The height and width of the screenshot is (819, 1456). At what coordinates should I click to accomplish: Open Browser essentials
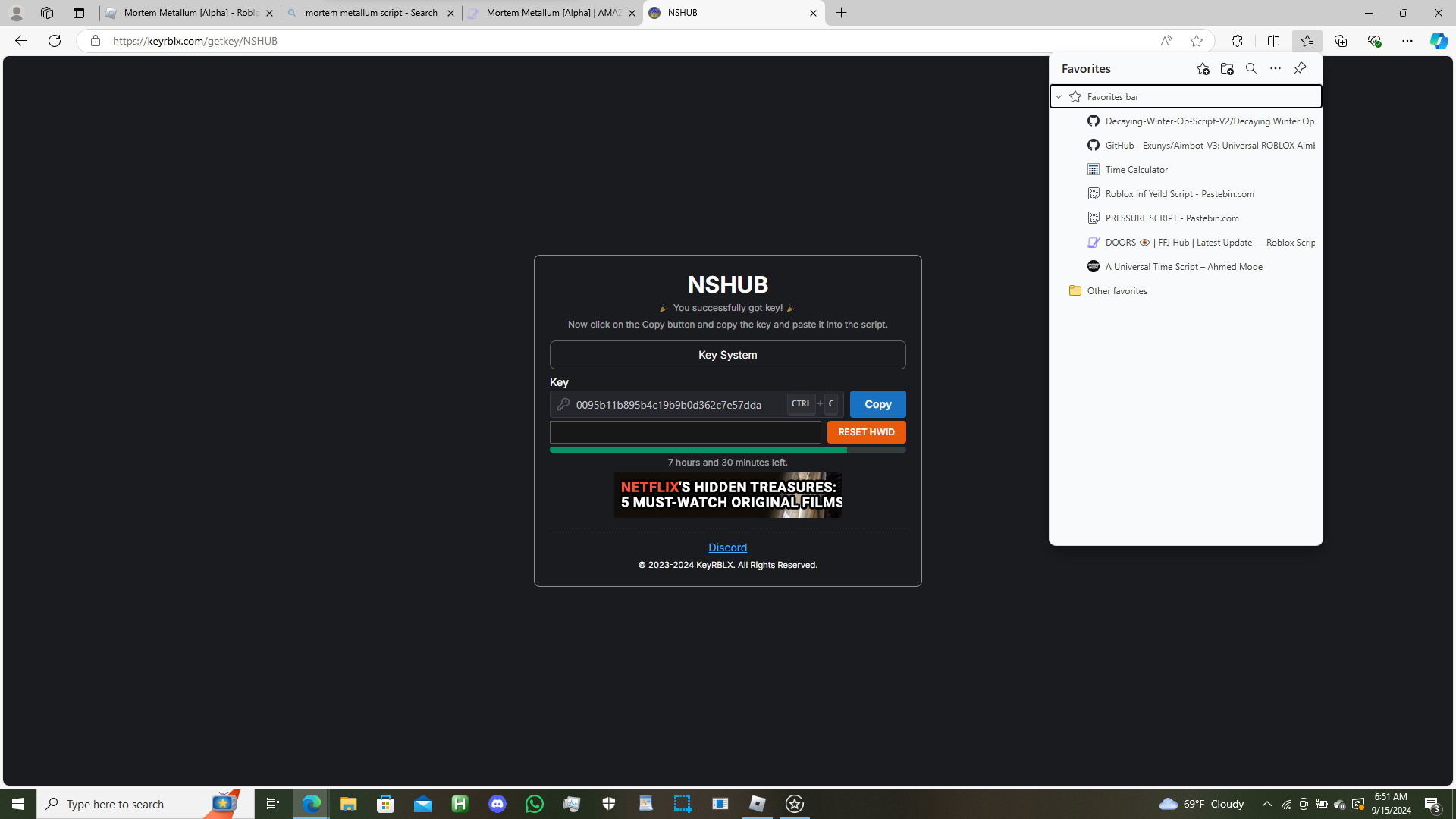coord(1374,41)
